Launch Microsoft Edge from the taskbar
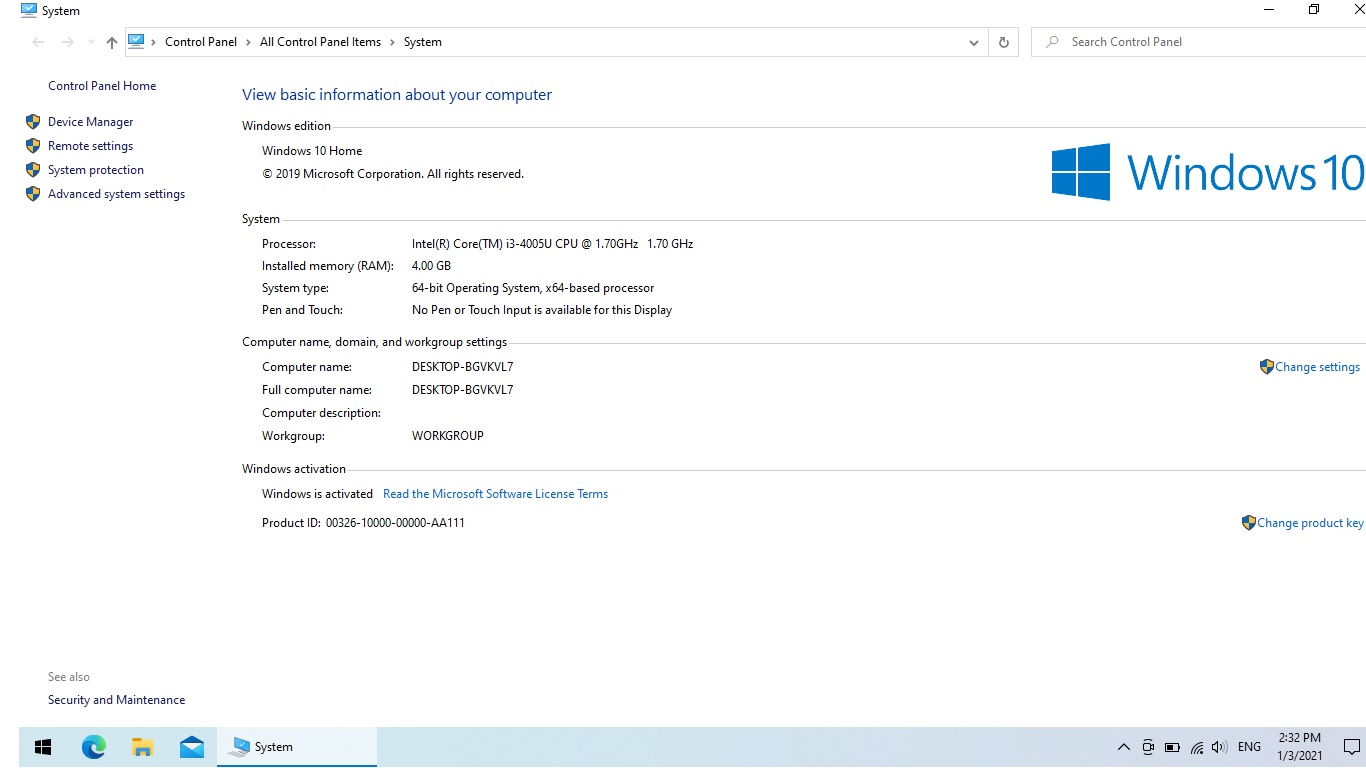Image resolution: width=1366 pixels, height=768 pixels. [94, 747]
